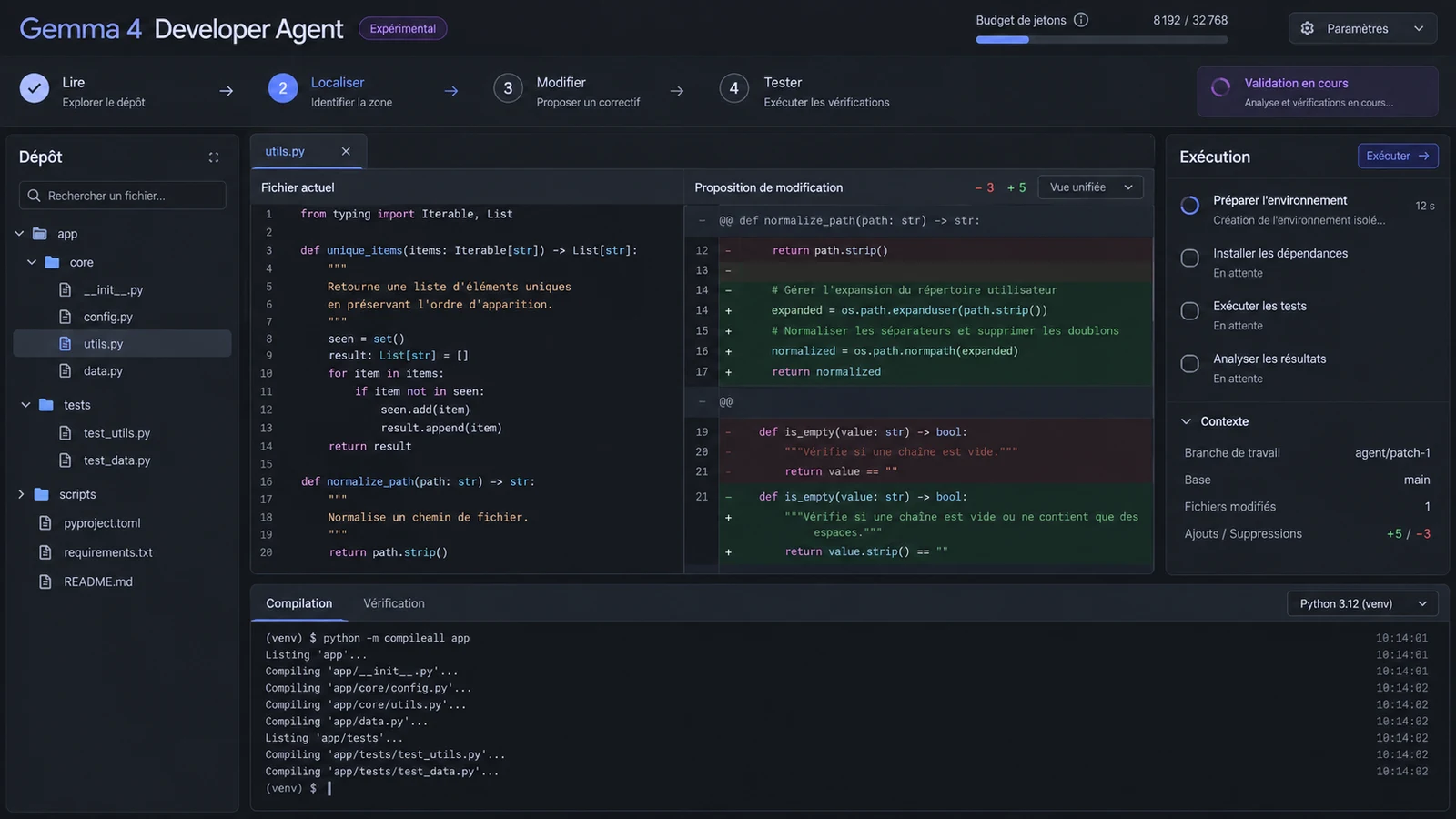Click the Exécuter button
This screenshot has height=819, width=1456.
click(1398, 156)
